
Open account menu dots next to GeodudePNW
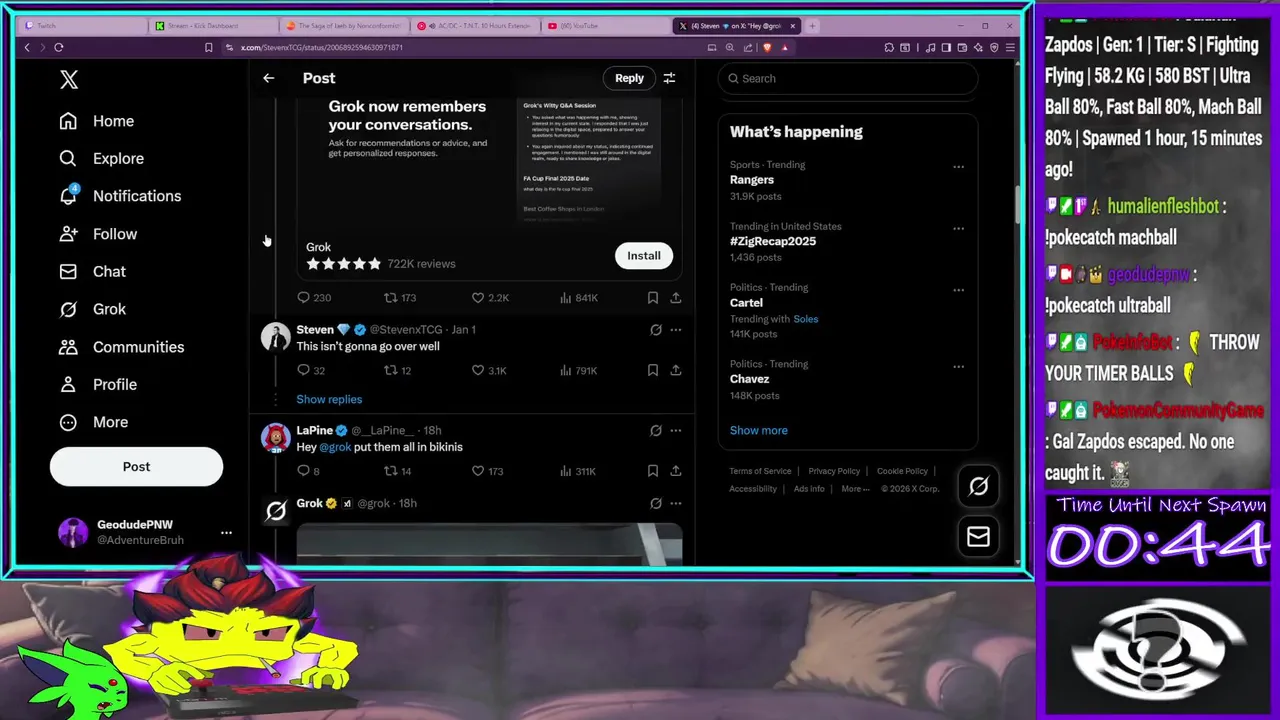coord(226,533)
